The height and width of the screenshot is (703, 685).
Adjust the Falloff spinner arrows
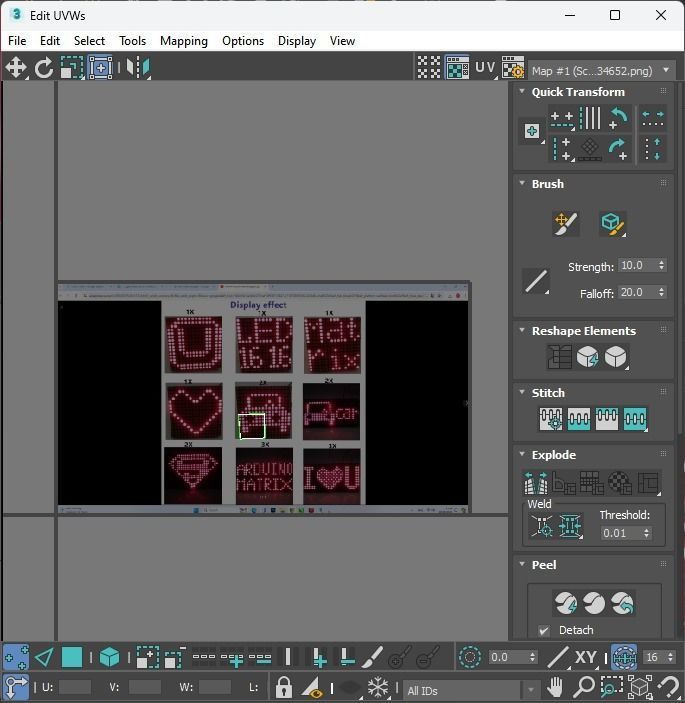pos(661,292)
